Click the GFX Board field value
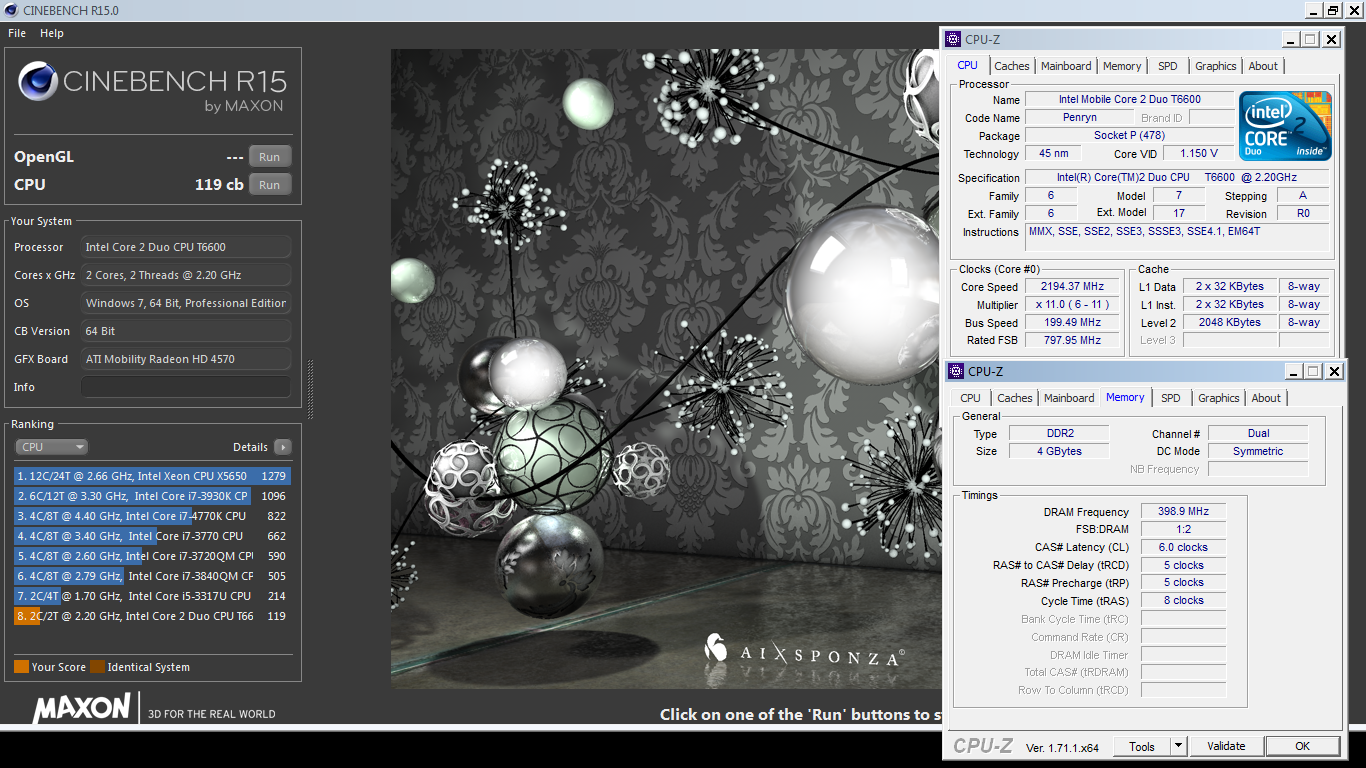The height and width of the screenshot is (768, 1366). pos(186,359)
